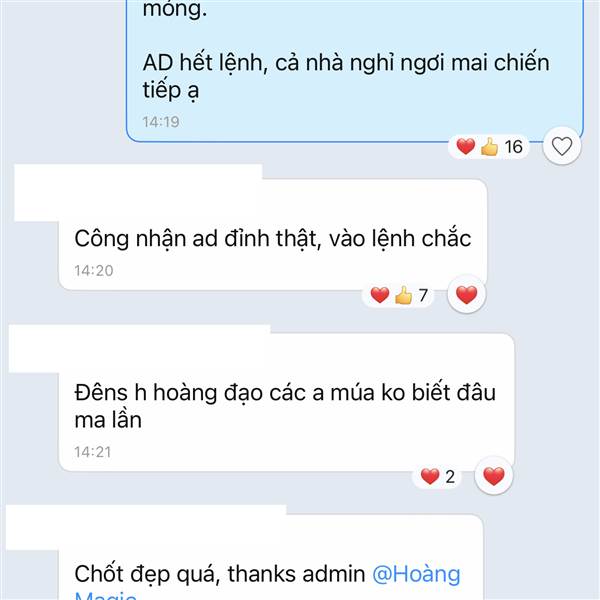This screenshot has height=600, width=600.
Task: Click the red heart emoji beside the 7 count
Action: point(380,295)
